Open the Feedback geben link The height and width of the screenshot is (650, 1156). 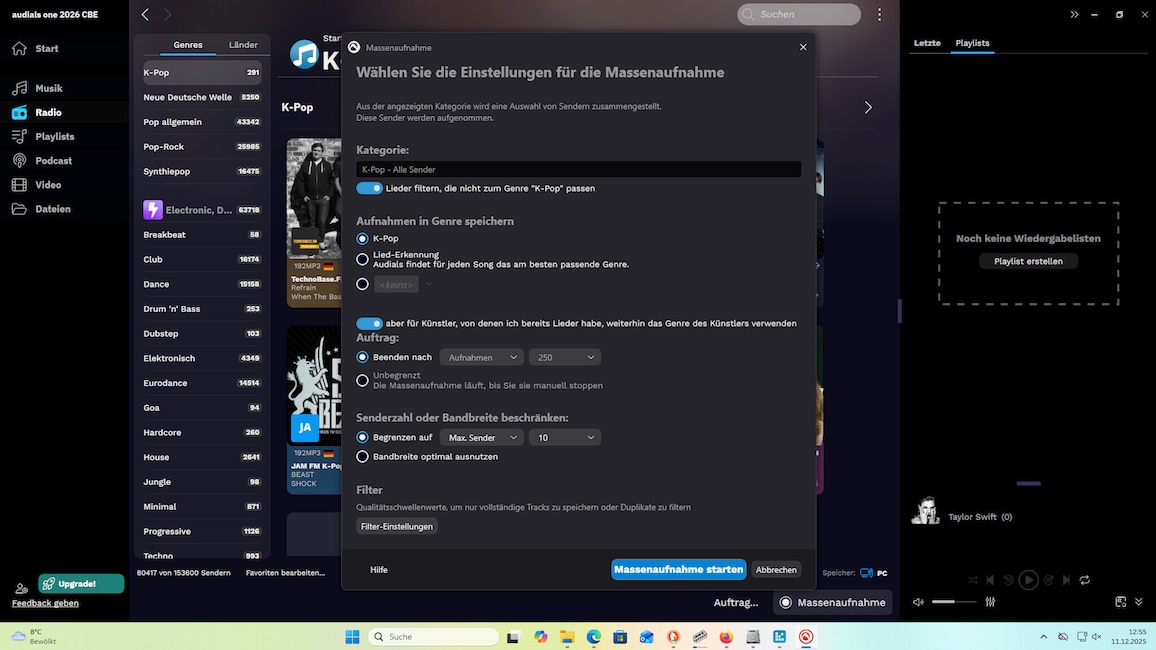pos(45,604)
